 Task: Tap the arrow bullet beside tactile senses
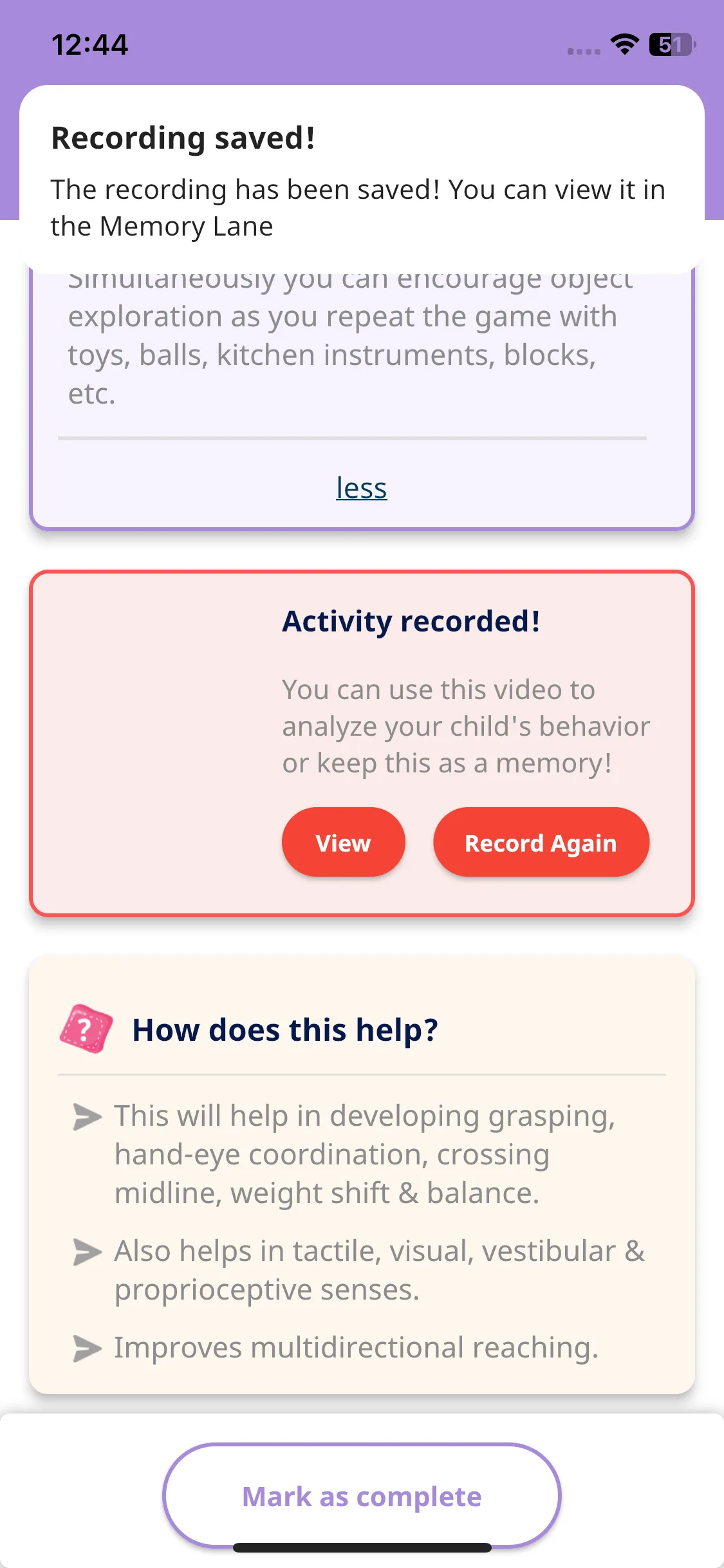pyautogui.click(x=88, y=1252)
